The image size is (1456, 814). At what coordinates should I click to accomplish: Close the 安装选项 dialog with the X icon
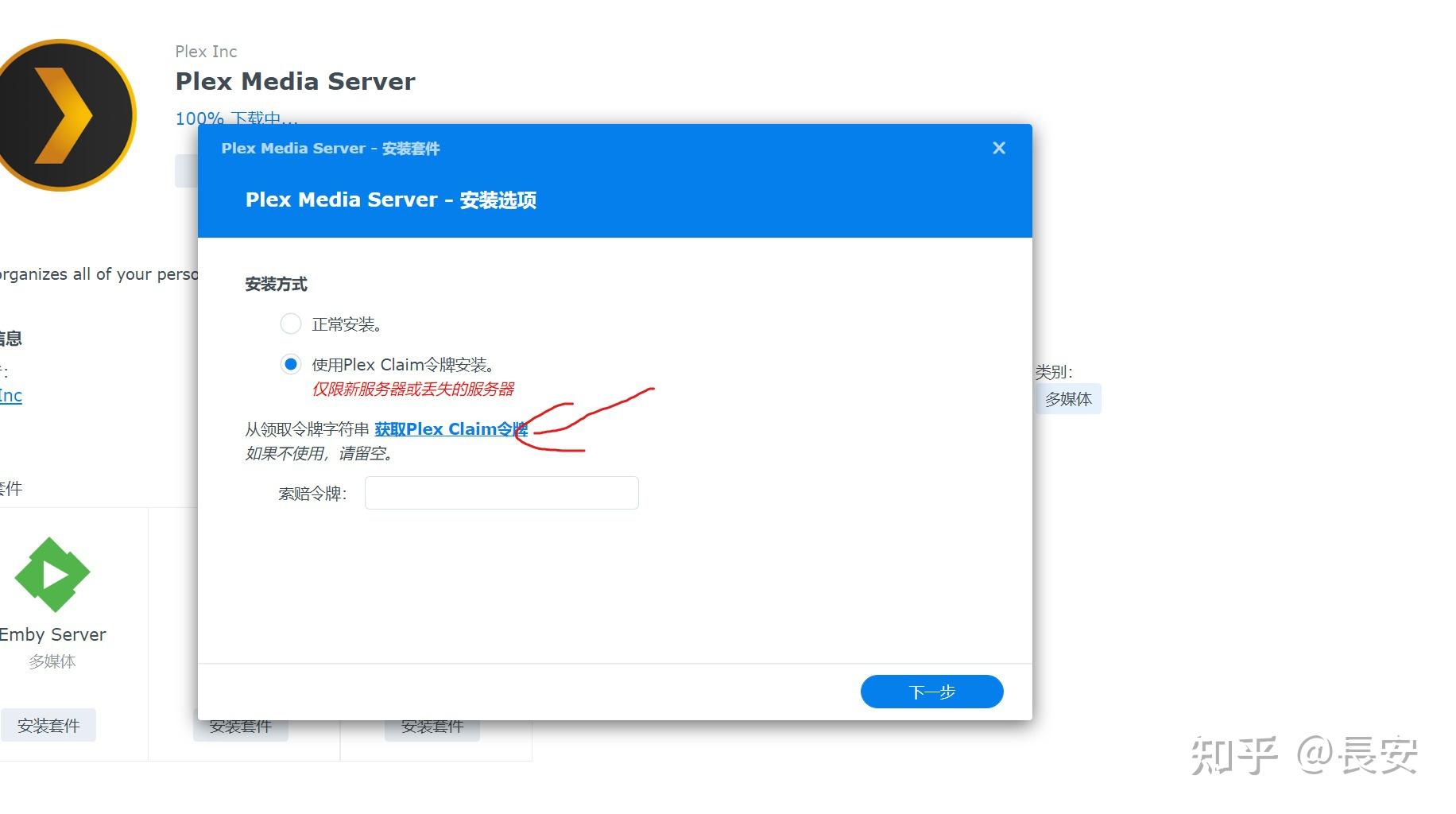coord(998,148)
